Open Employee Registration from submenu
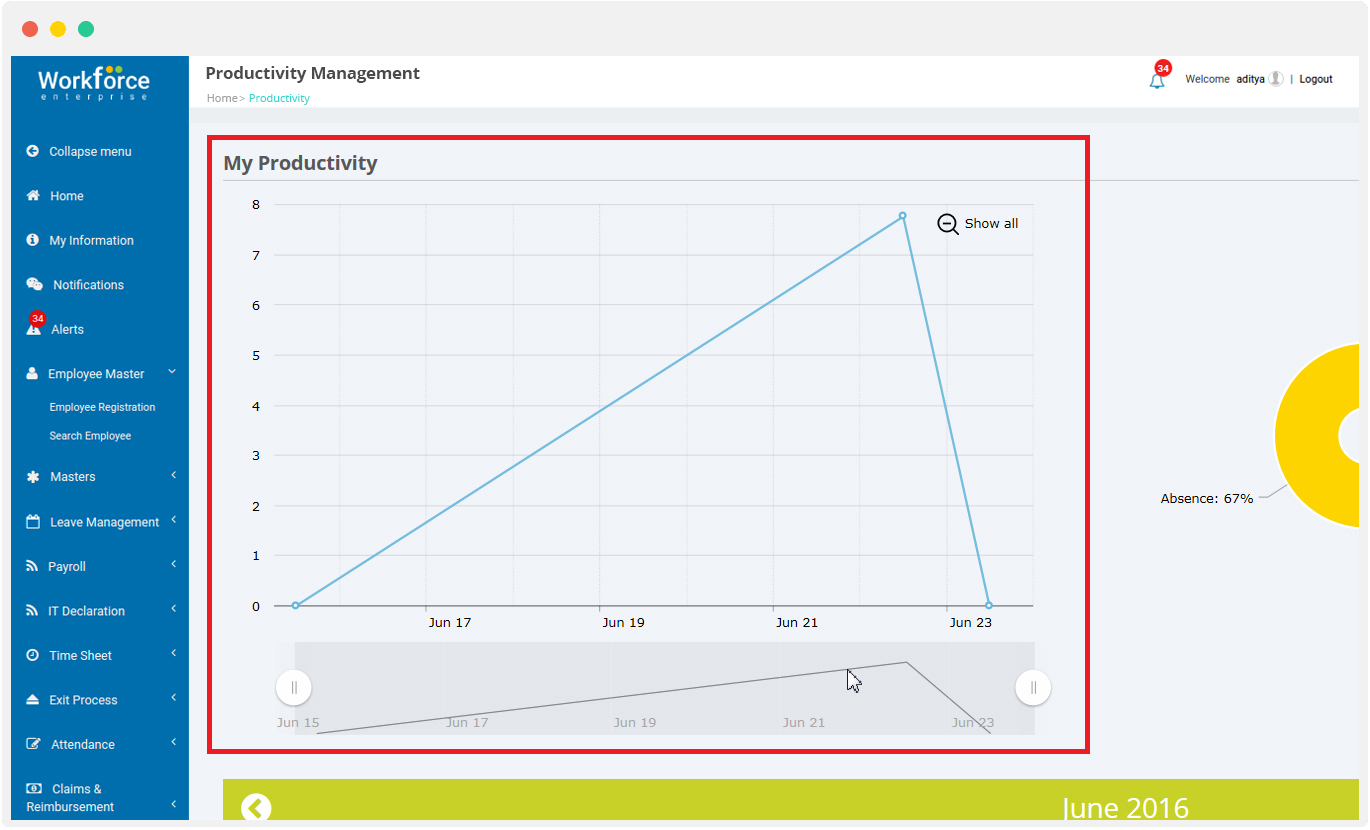The width and height of the screenshot is (1370, 830). click(x=102, y=407)
